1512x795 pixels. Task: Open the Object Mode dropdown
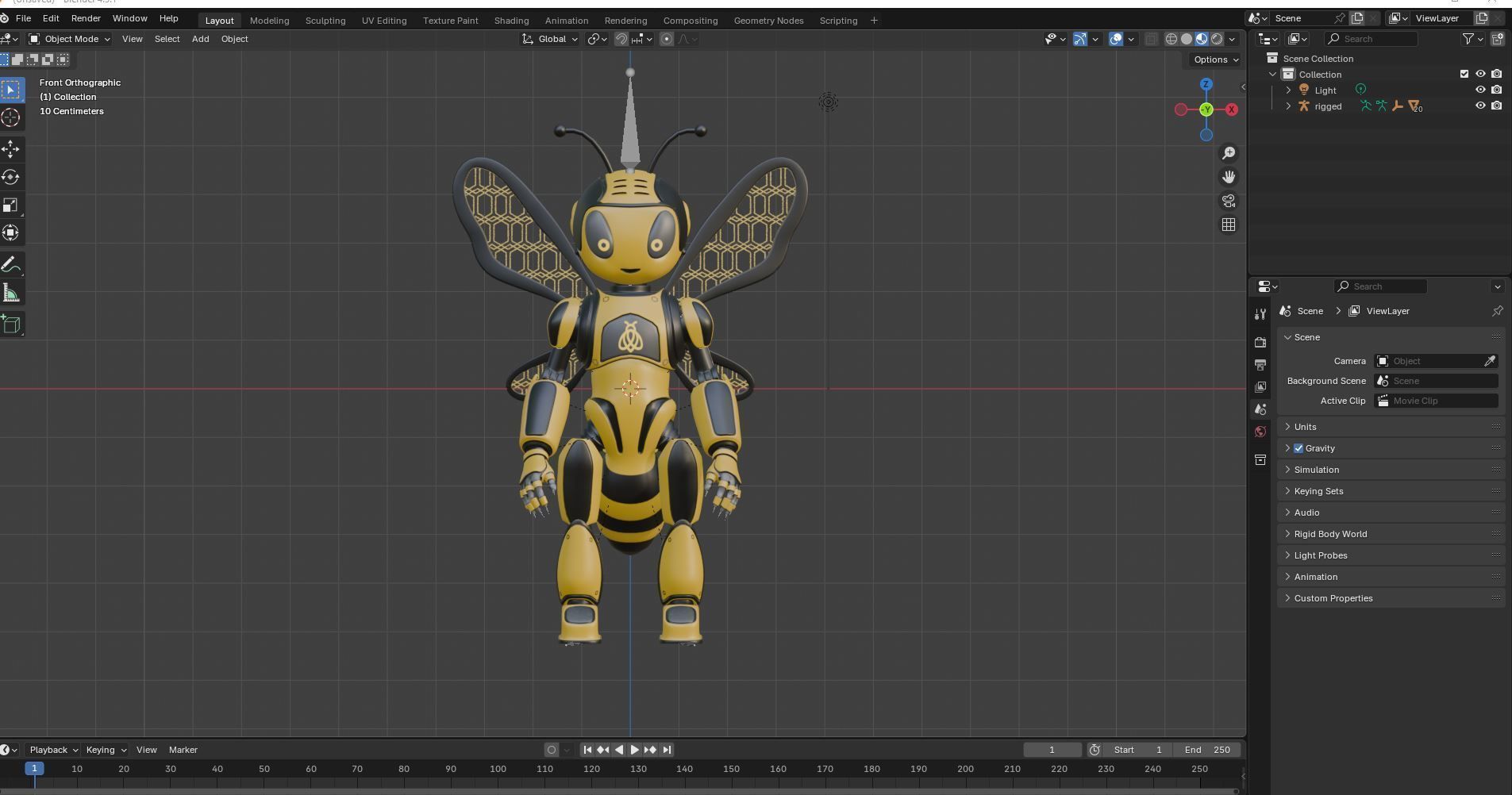tap(69, 39)
